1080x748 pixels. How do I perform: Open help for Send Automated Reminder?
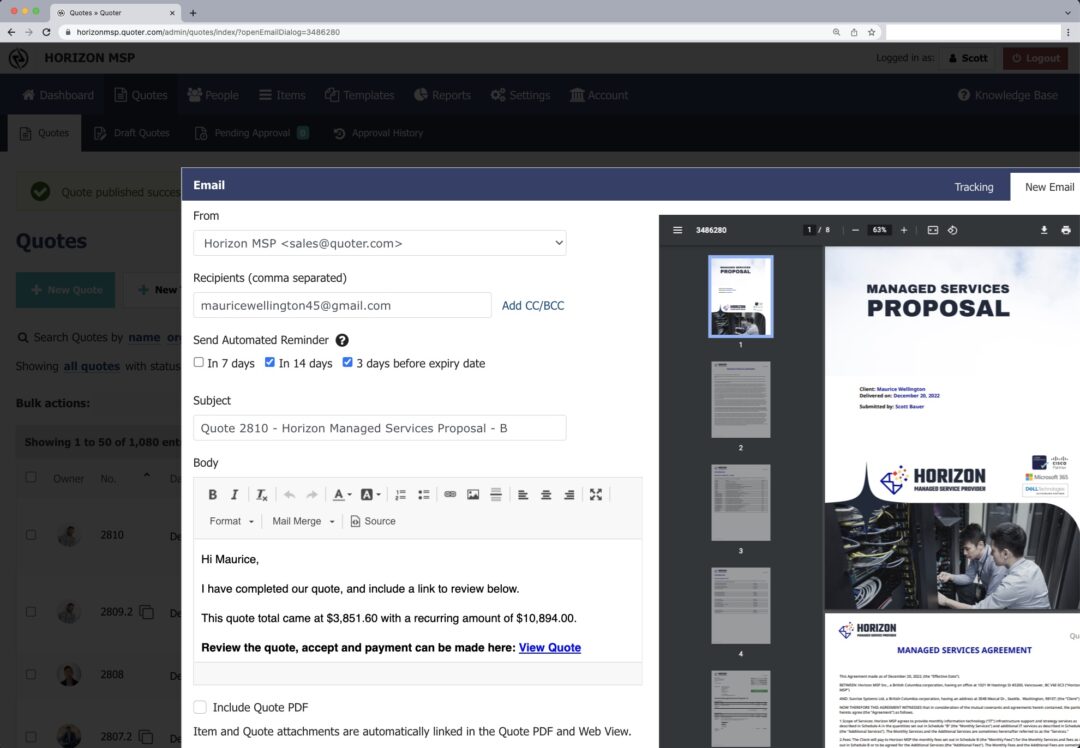pyautogui.click(x=342, y=340)
